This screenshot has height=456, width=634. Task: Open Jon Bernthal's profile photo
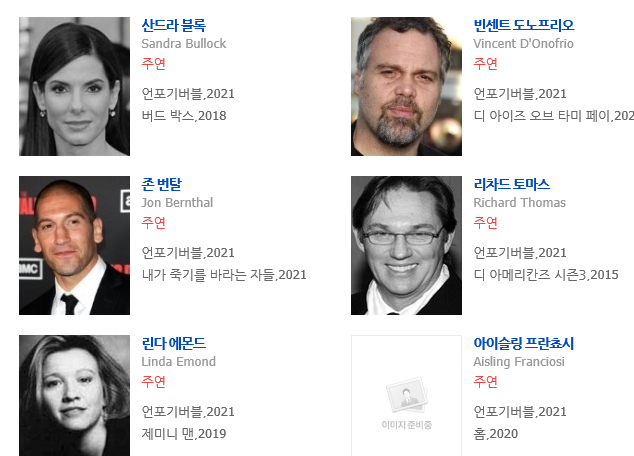[74, 245]
